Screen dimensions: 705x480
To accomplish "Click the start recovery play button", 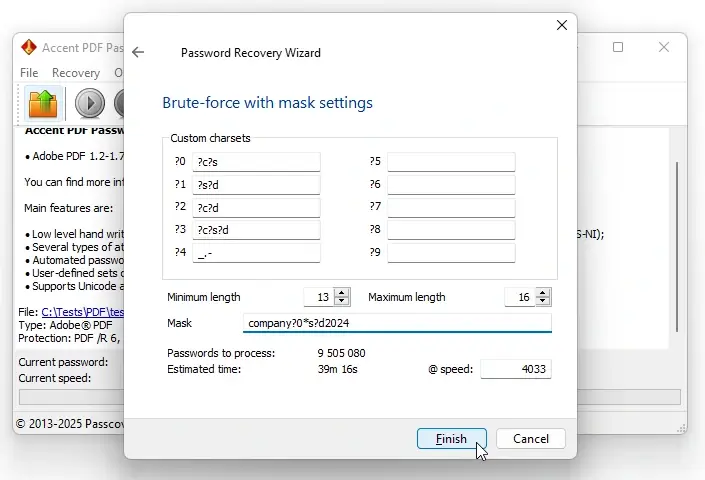I will pos(89,103).
